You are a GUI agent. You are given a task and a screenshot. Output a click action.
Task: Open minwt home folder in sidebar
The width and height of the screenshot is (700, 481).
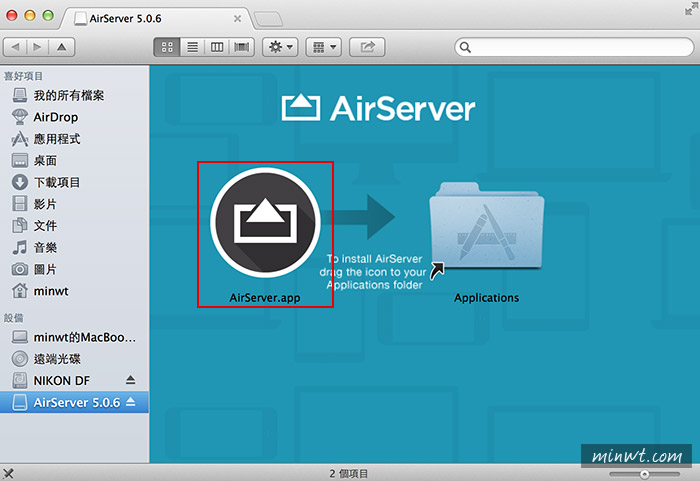(x=75, y=291)
